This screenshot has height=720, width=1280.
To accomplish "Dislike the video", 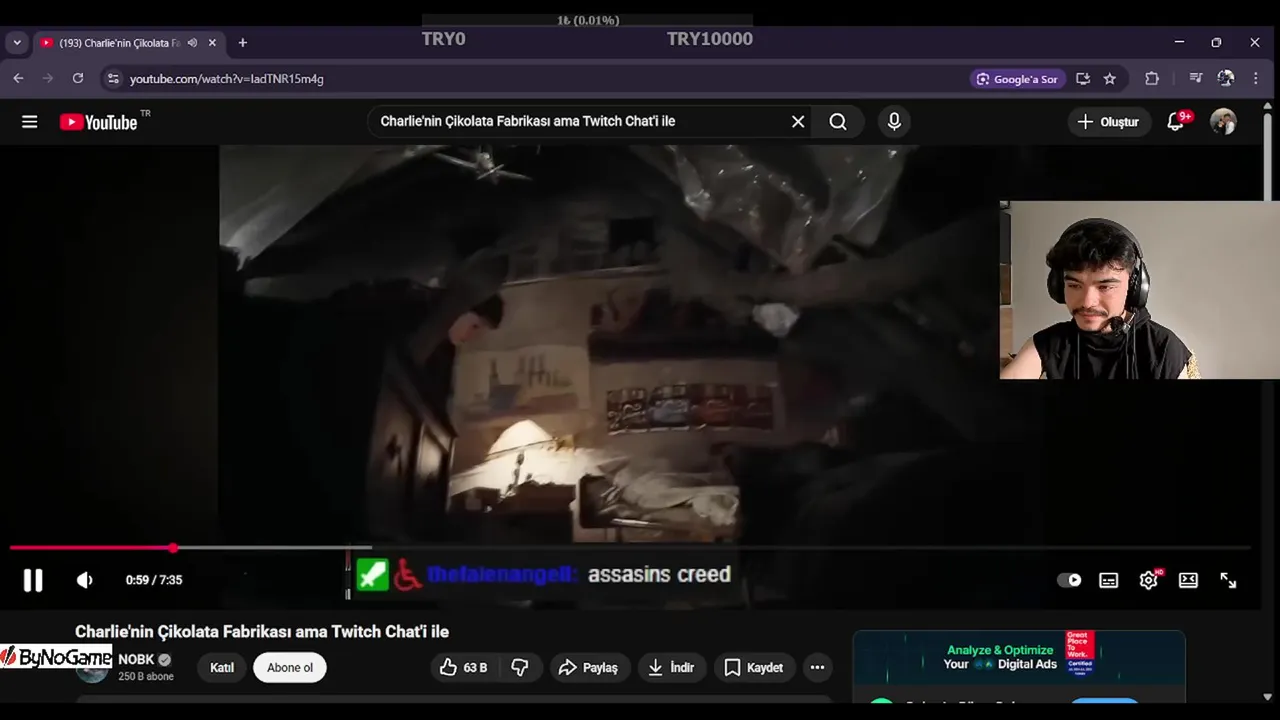I will 520,667.
